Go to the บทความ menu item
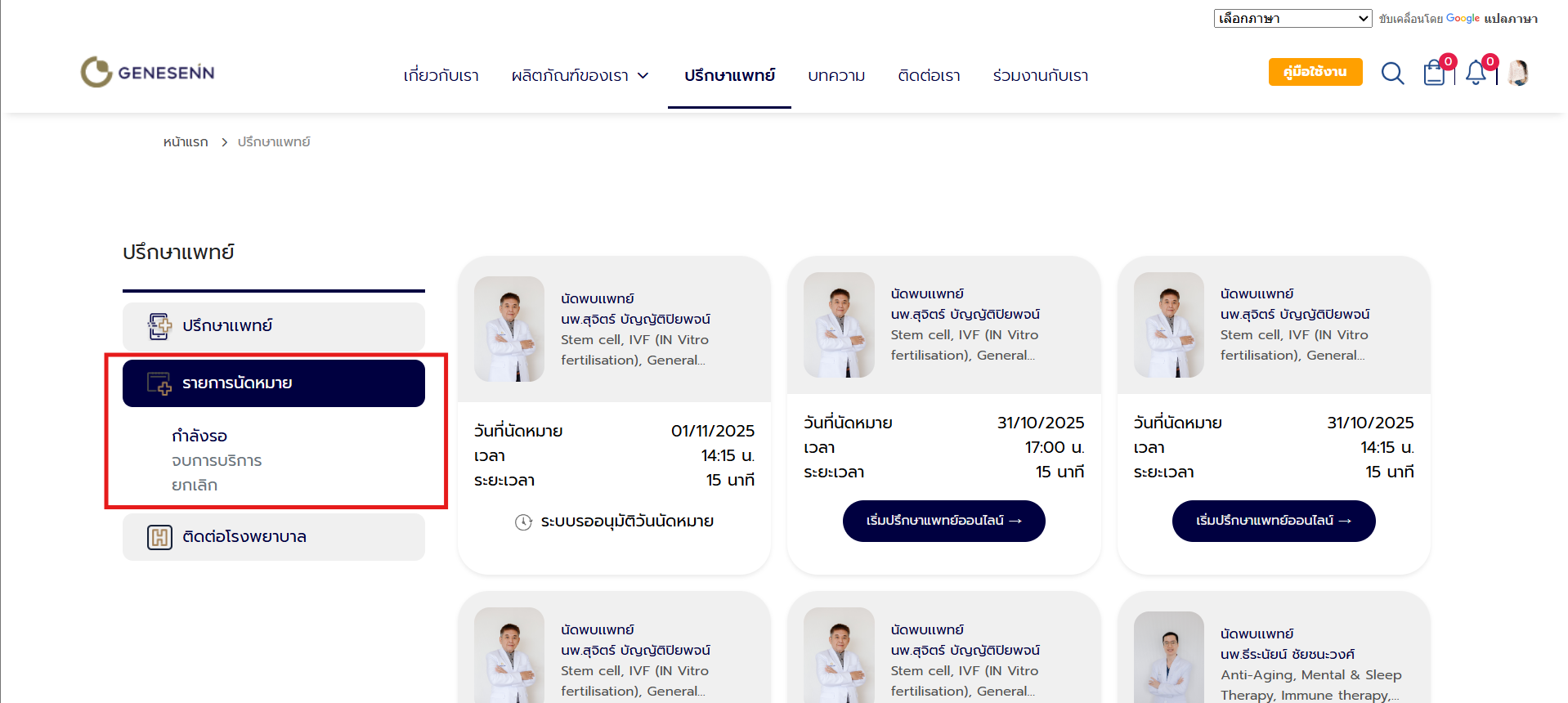Image resolution: width=1568 pixels, height=703 pixels. 836,76
